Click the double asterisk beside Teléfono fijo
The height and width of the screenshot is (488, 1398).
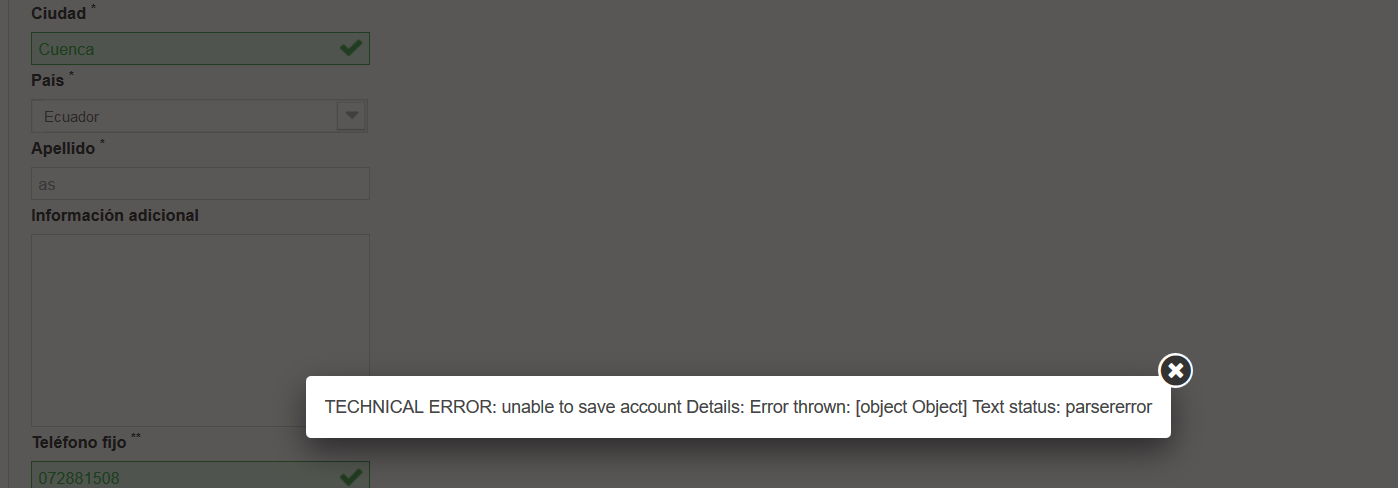136,436
